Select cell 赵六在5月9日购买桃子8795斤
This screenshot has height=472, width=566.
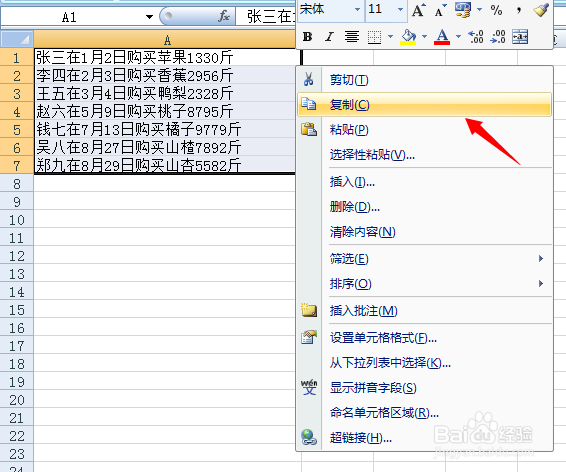165,112
